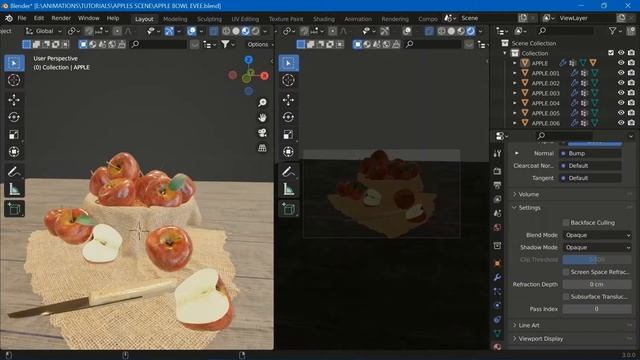Hide APPLE object in viewport
The height and width of the screenshot is (360, 640).
621,63
